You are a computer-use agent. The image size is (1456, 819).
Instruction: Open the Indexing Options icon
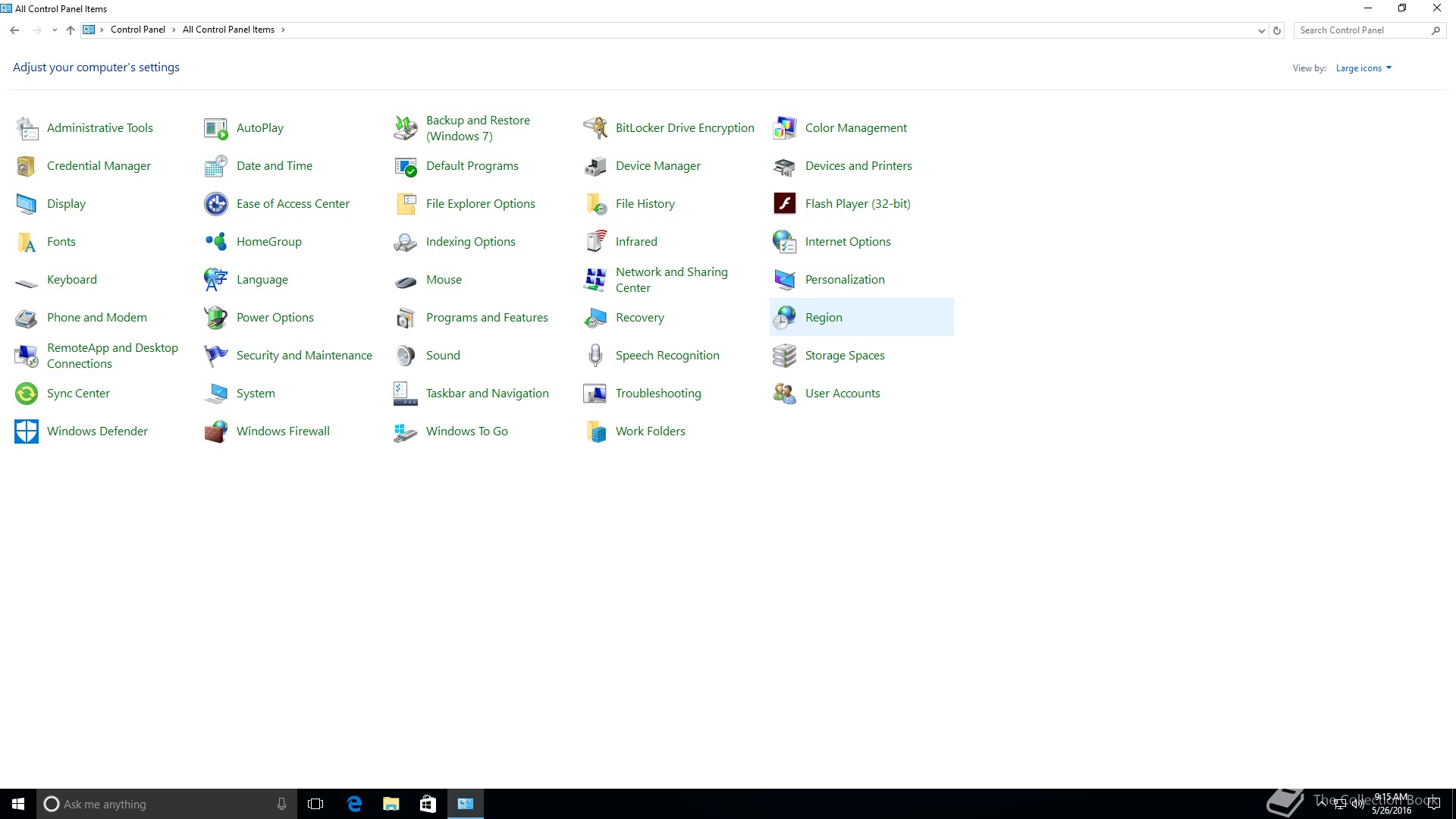point(406,242)
